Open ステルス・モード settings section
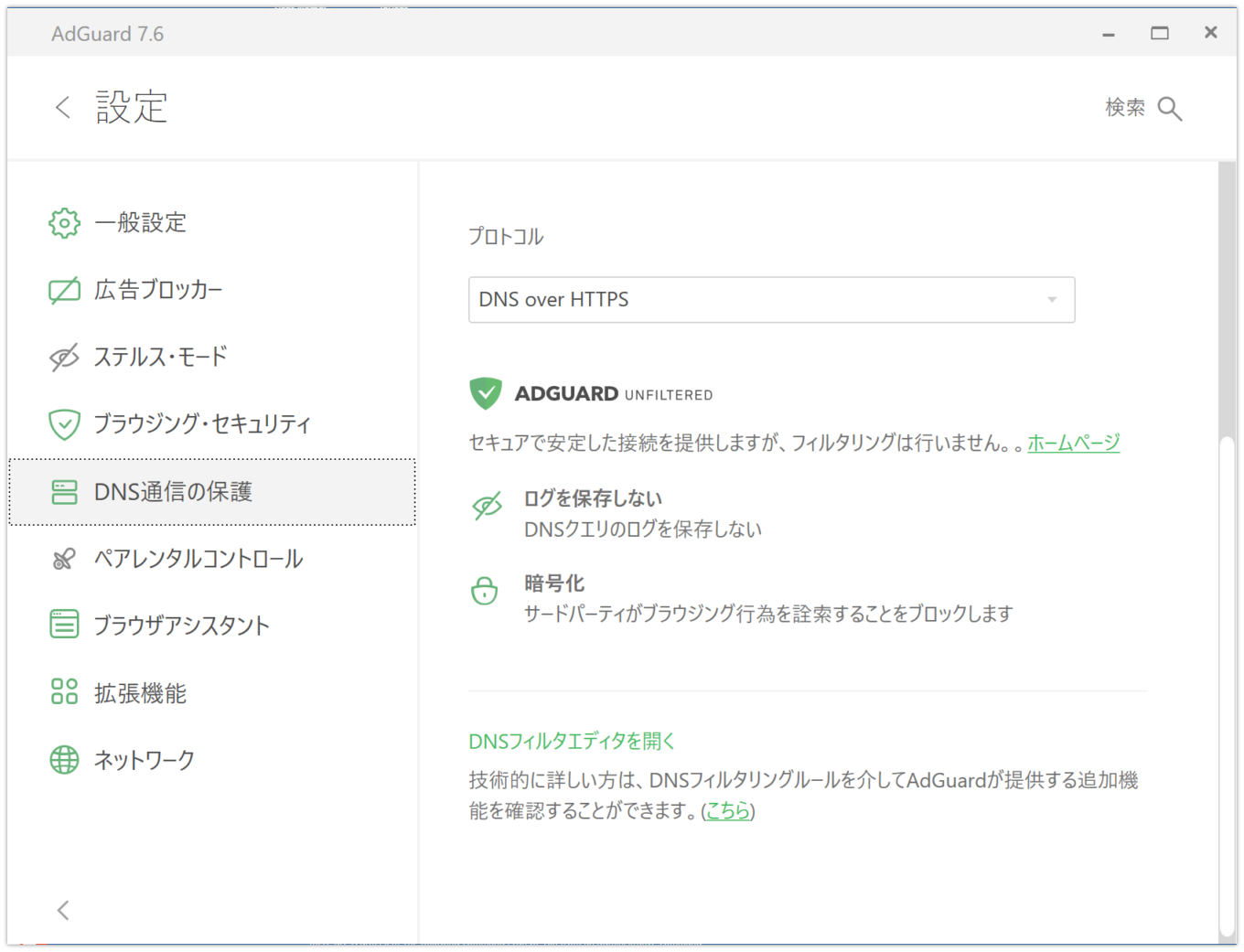 pos(212,358)
